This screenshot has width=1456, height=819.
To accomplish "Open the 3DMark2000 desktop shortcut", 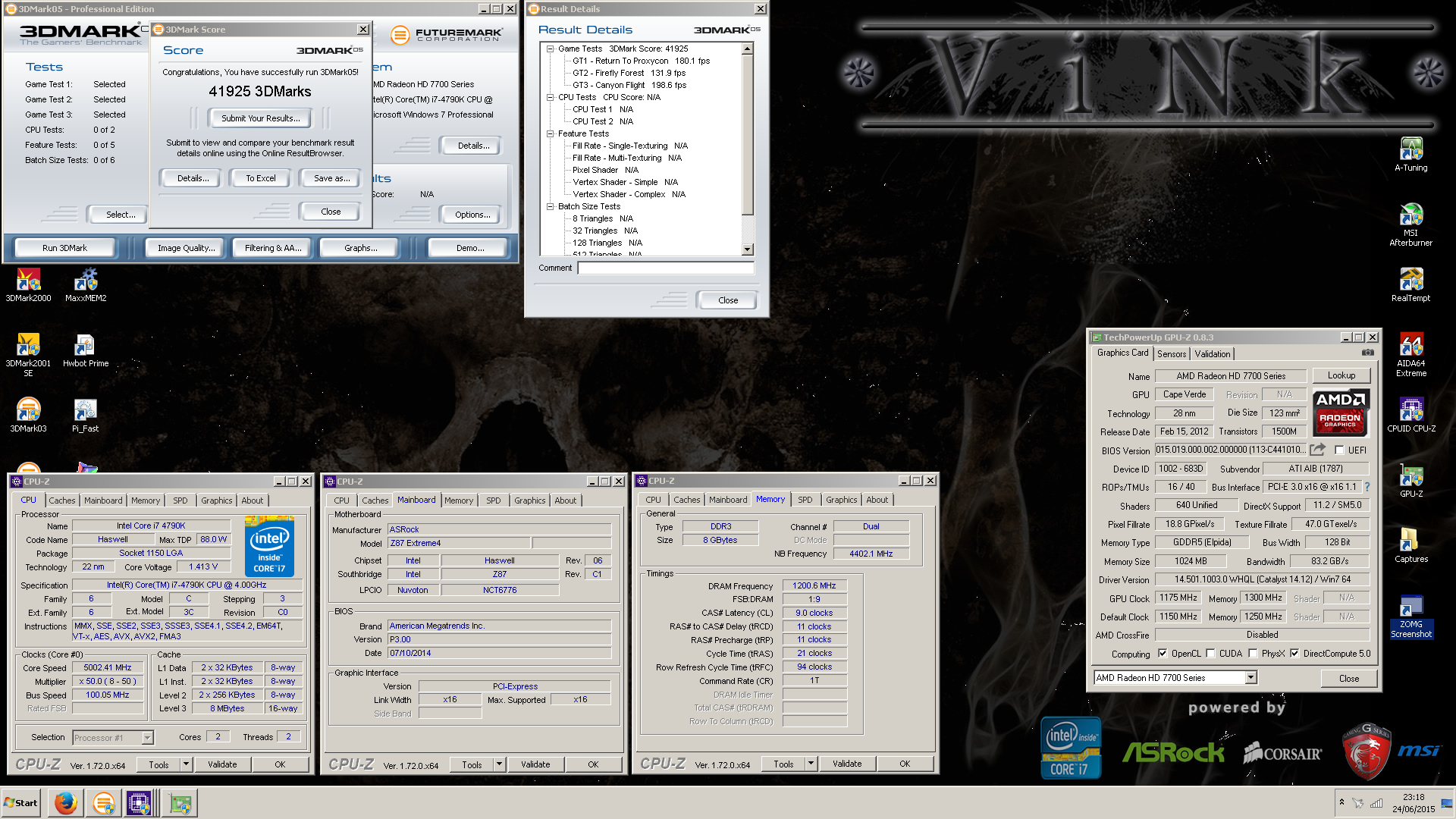I will (x=28, y=285).
